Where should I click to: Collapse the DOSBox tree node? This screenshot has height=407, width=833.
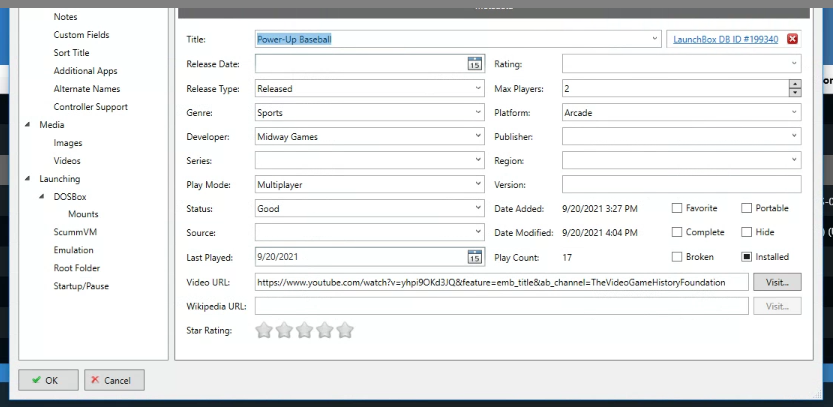(41, 197)
